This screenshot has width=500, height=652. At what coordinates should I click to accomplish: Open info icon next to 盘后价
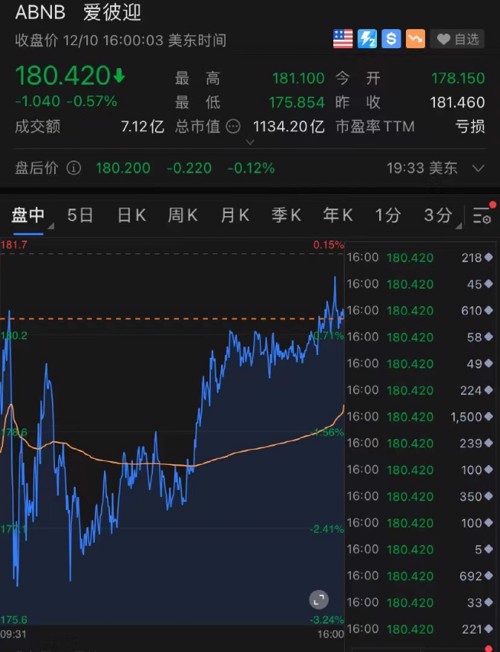click(74, 168)
